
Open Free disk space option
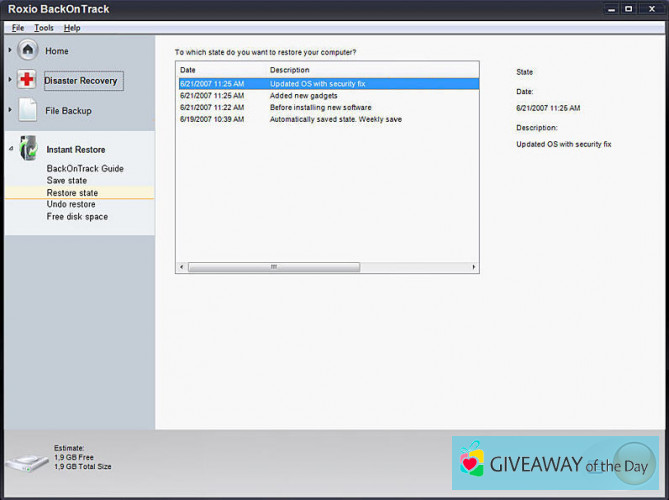coord(77,216)
